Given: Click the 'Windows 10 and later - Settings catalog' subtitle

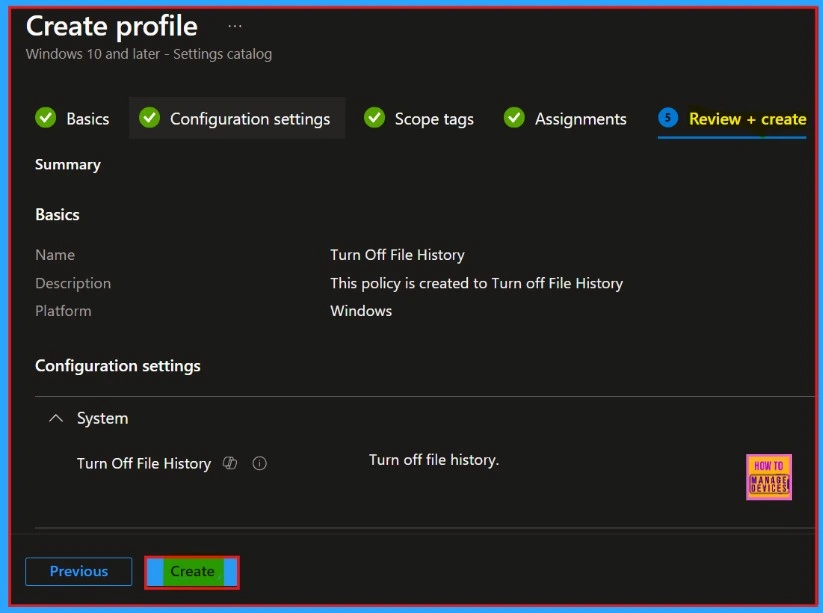Looking at the screenshot, I should tap(149, 54).
